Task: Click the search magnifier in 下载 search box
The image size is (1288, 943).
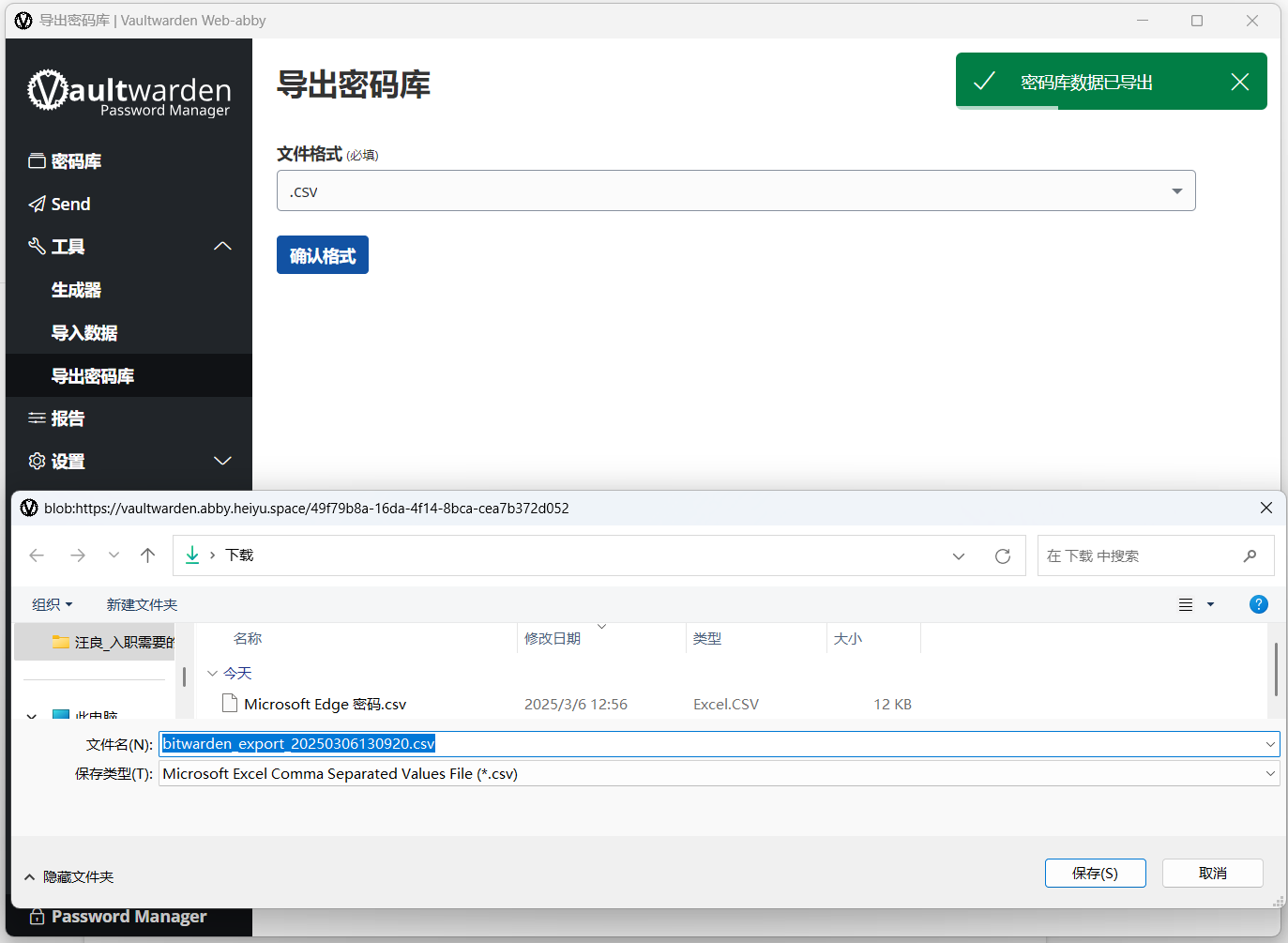Action: [x=1250, y=556]
